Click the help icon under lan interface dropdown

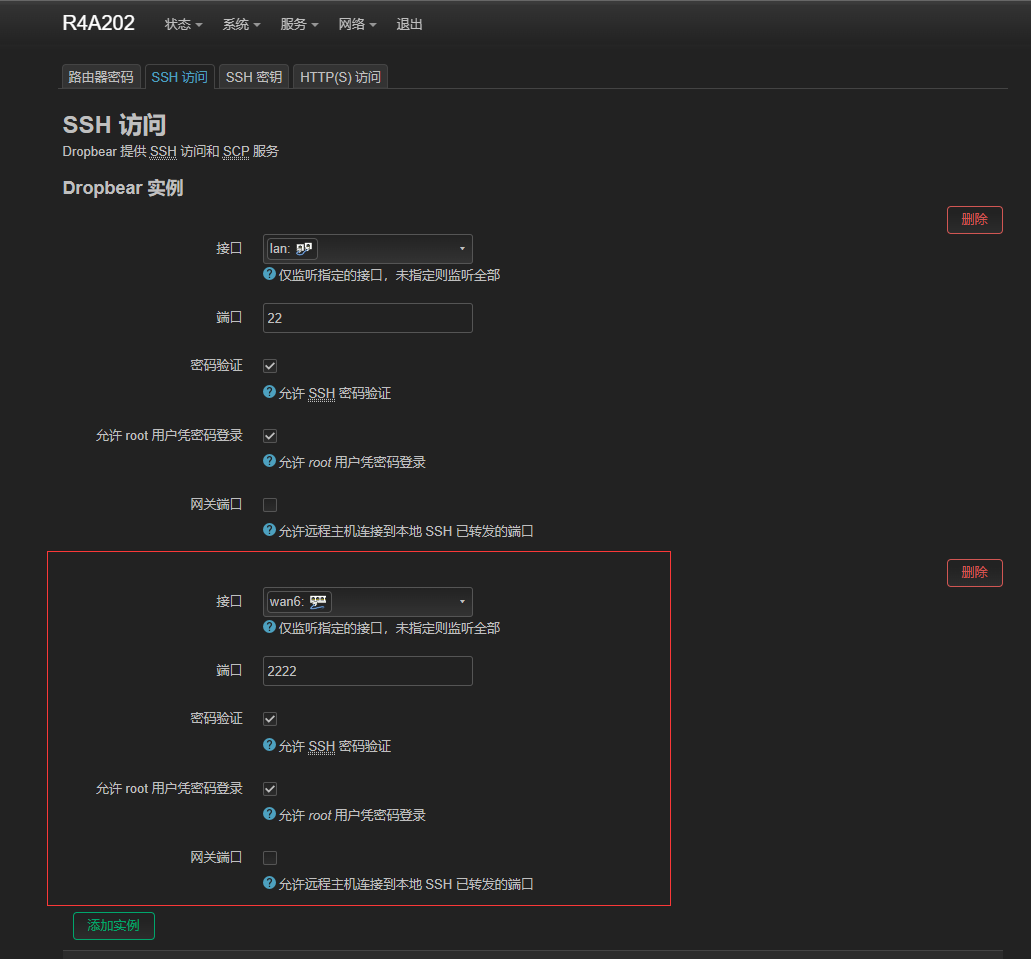click(x=269, y=274)
